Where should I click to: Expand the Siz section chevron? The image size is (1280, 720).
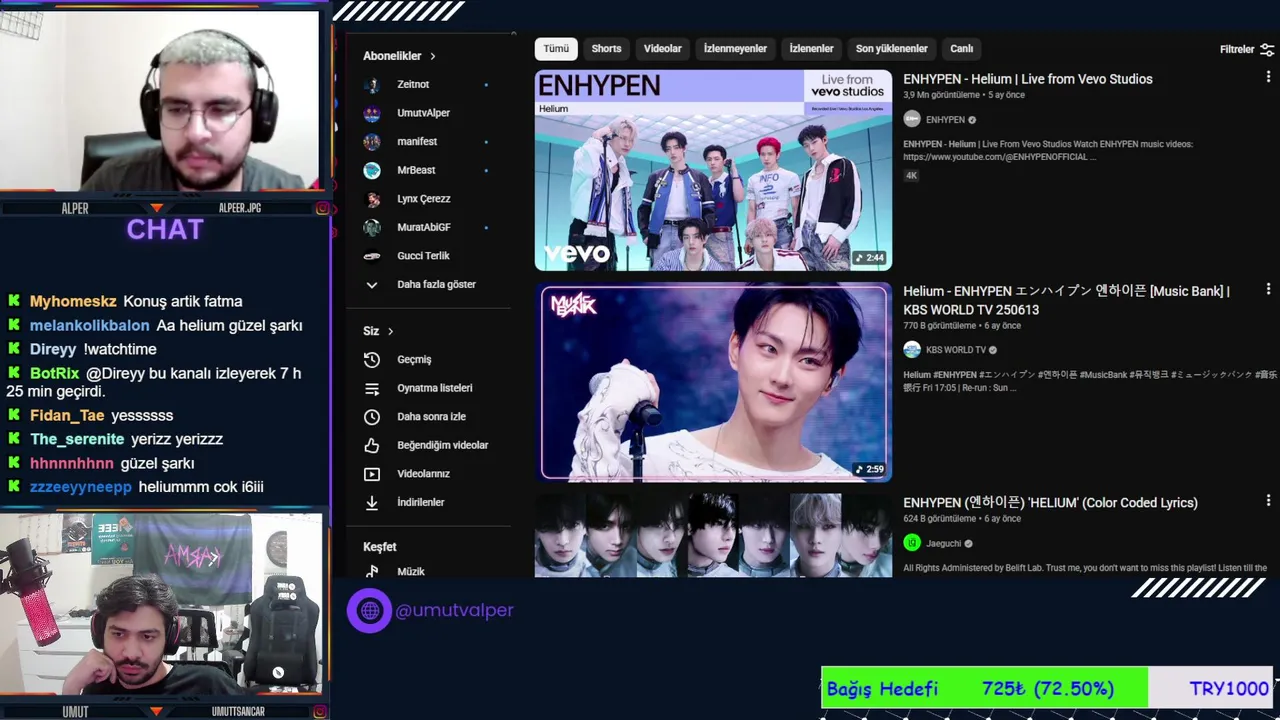(x=390, y=331)
